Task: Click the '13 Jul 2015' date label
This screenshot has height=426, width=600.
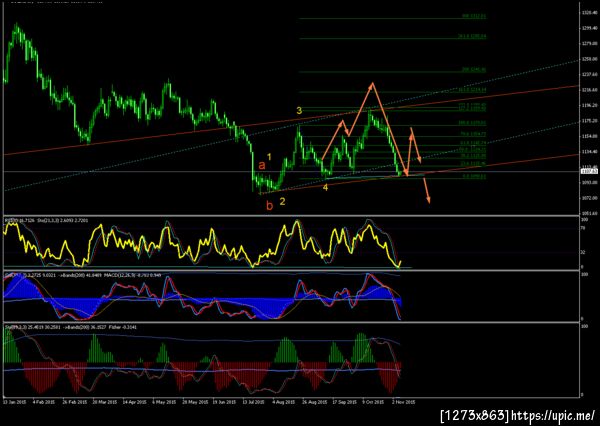Action: coord(253,402)
